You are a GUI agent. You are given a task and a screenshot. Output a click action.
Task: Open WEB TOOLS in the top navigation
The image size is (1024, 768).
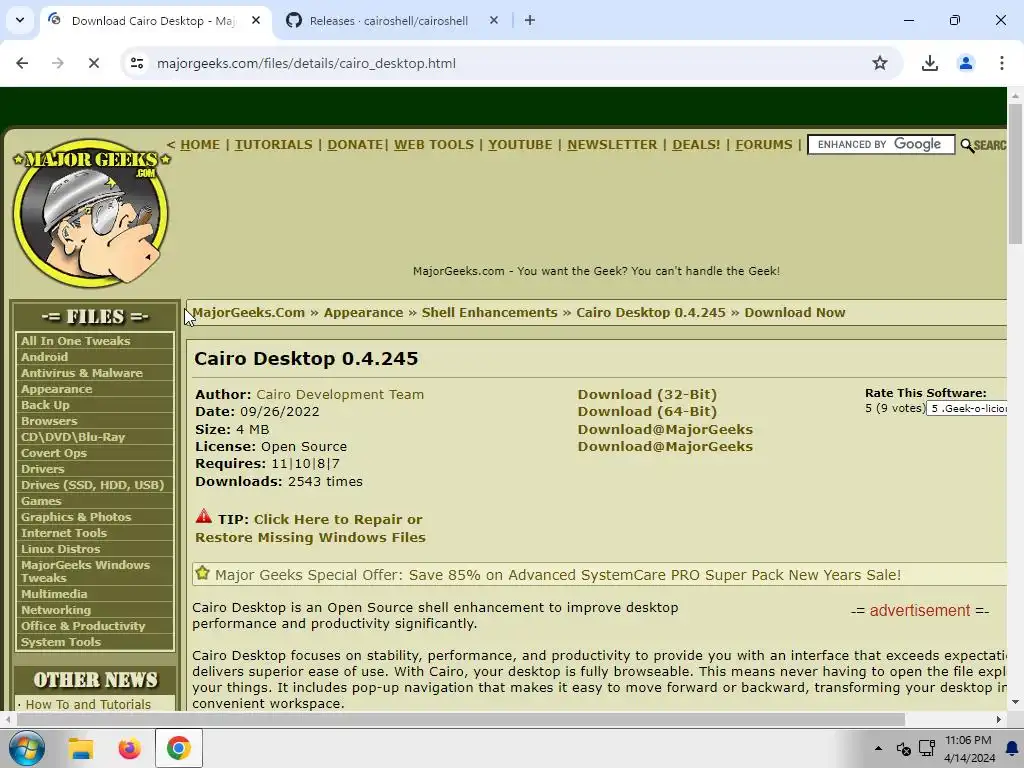point(434,144)
